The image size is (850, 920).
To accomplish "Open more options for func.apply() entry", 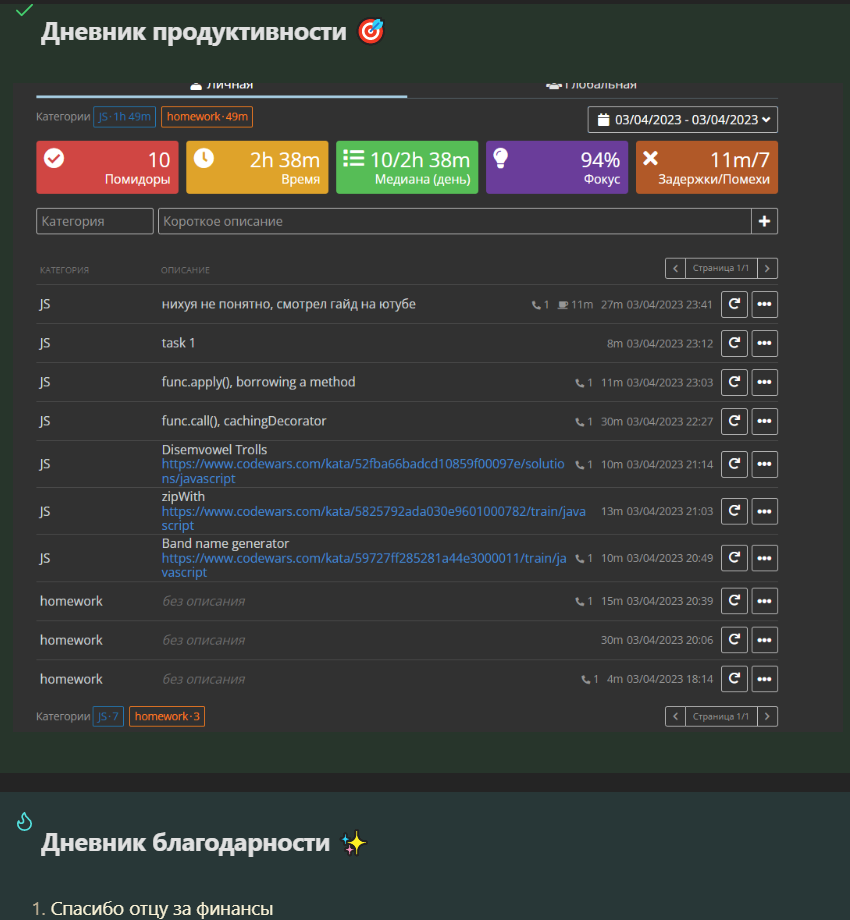I will [764, 382].
